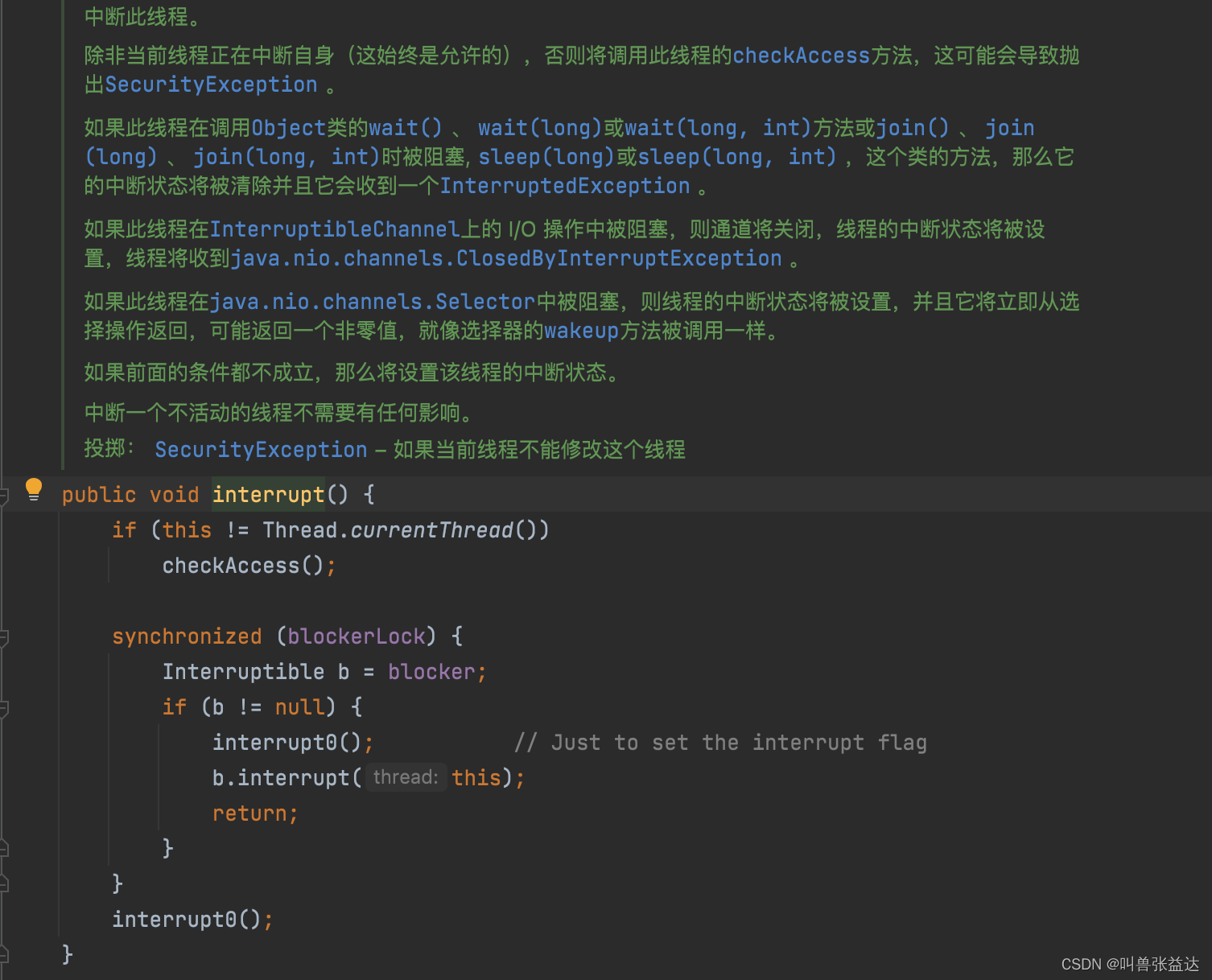The image size is (1212, 980).
Task: Open the SecurityException link beside 投掷
Action: click(261, 450)
